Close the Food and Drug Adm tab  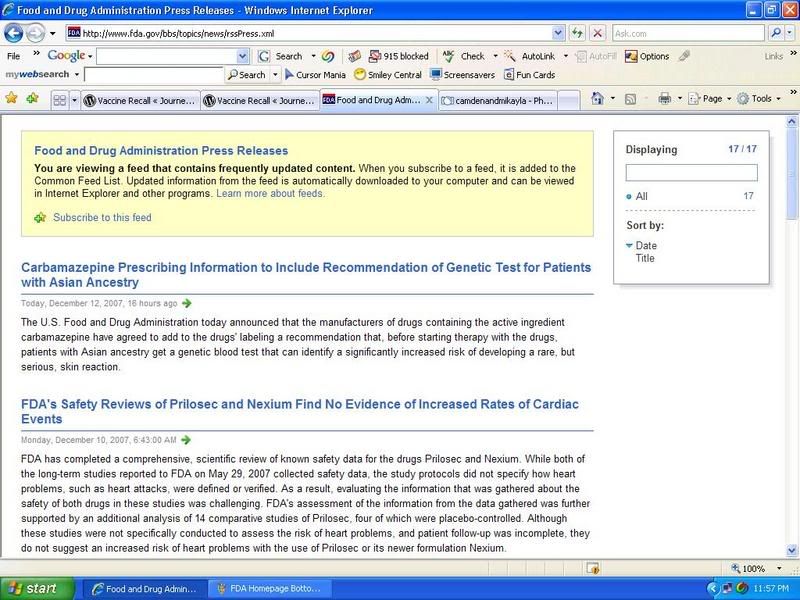[430, 100]
